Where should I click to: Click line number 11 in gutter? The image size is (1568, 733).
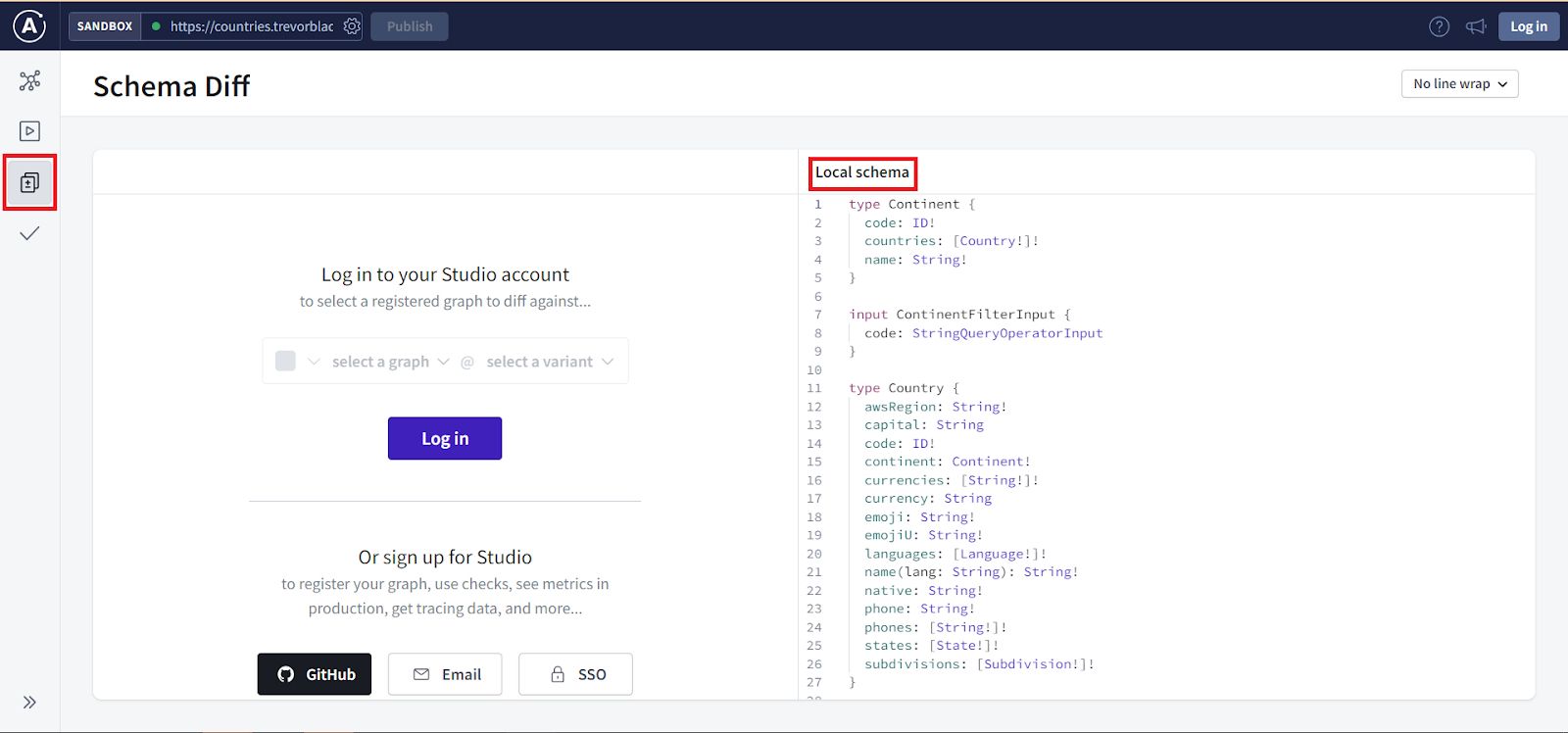point(814,388)
